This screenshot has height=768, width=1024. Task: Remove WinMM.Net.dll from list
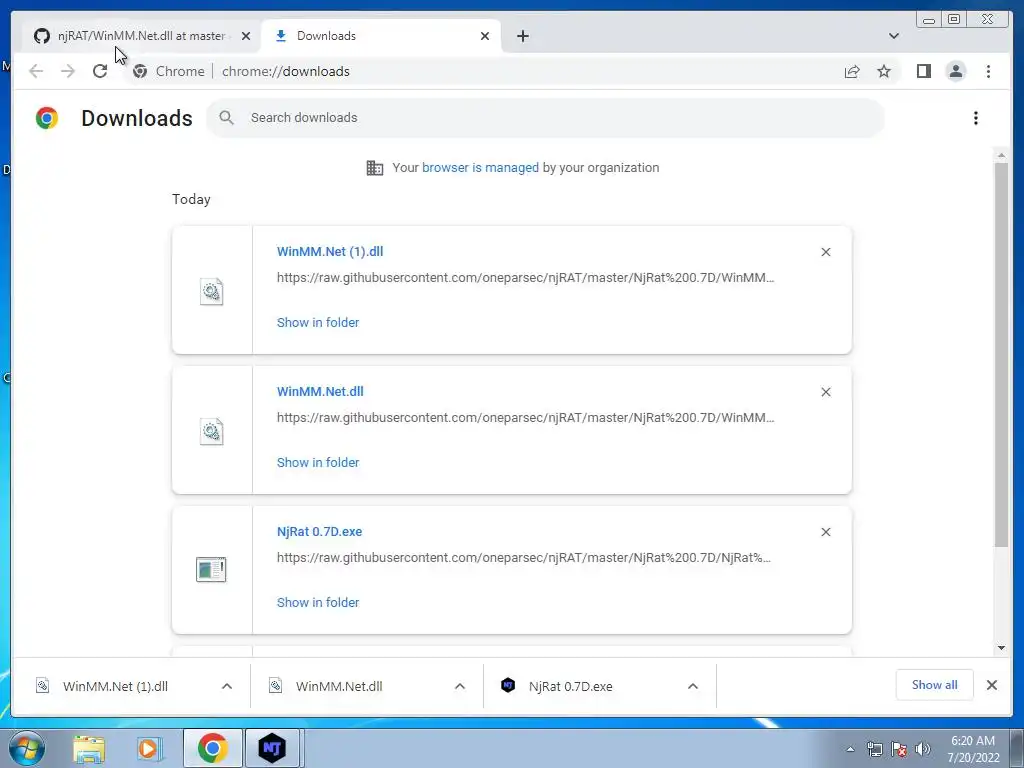pyautogui.click(x=825, y=392)
